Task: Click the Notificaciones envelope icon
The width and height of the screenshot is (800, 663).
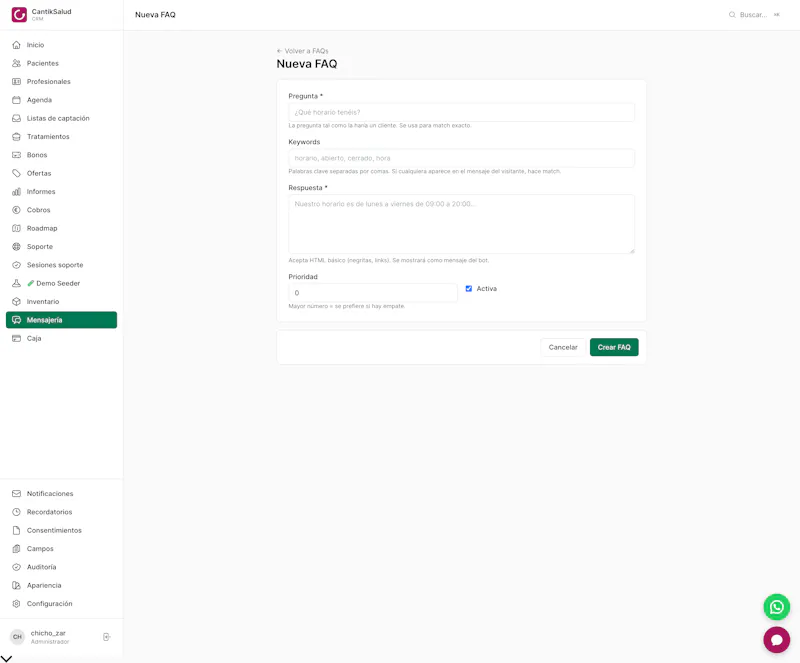Action: click(x=16, y=494)
